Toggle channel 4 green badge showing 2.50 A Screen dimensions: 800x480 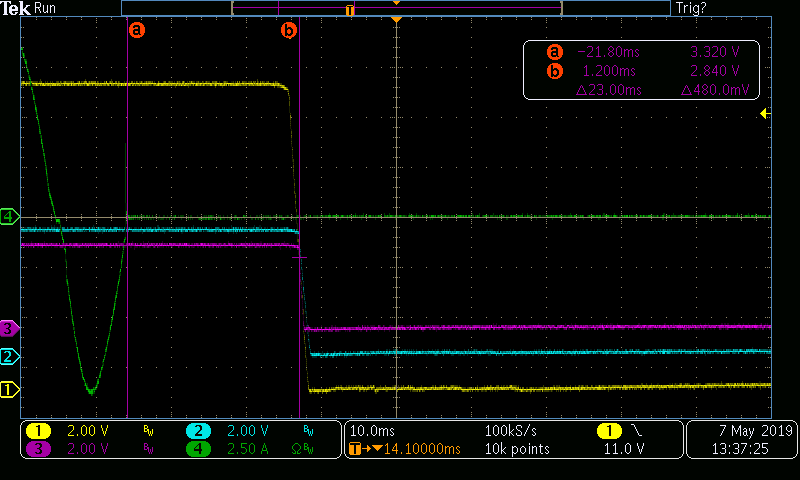coord(198,449)
